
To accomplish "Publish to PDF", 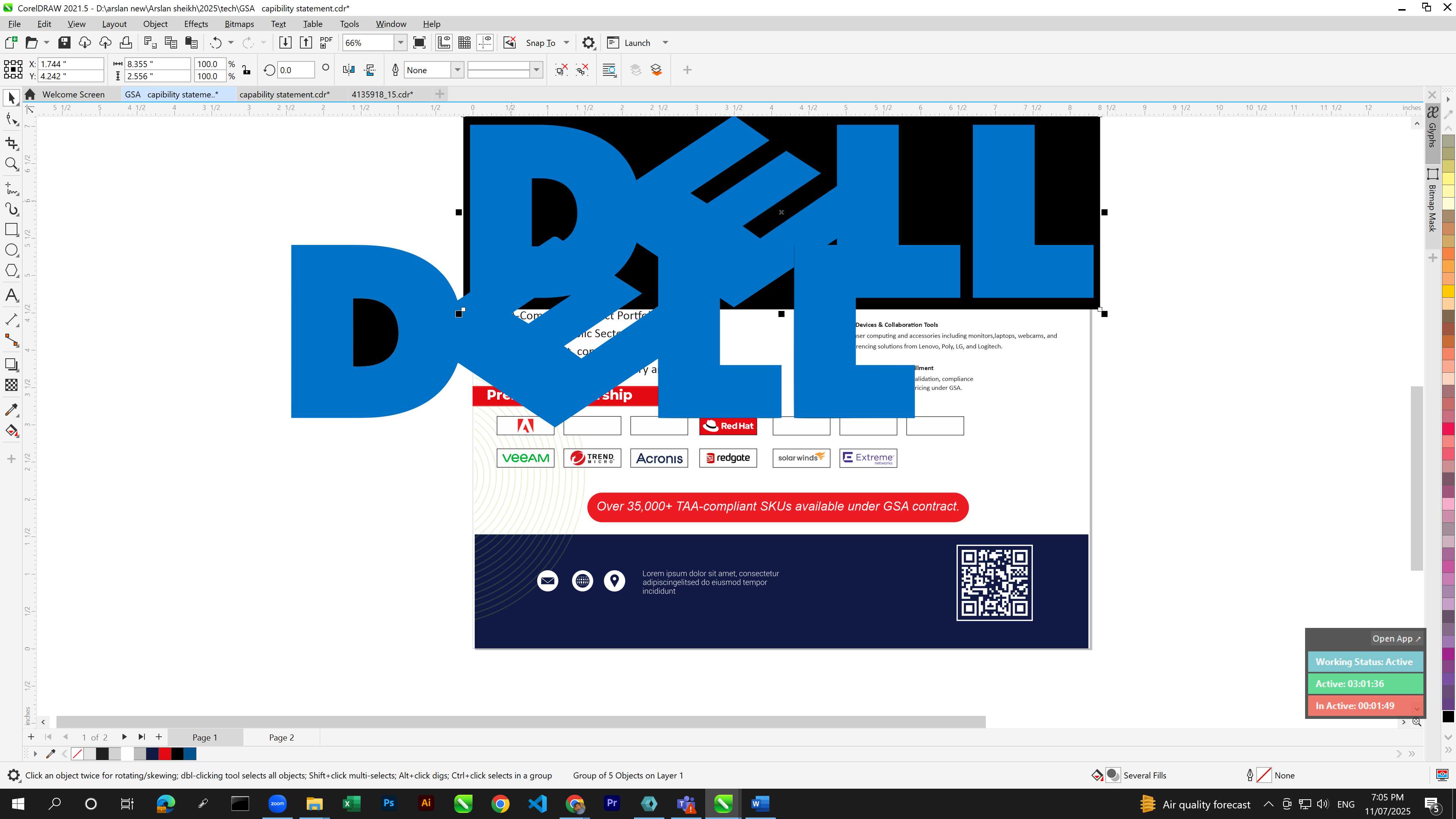I will pos(326,42).
